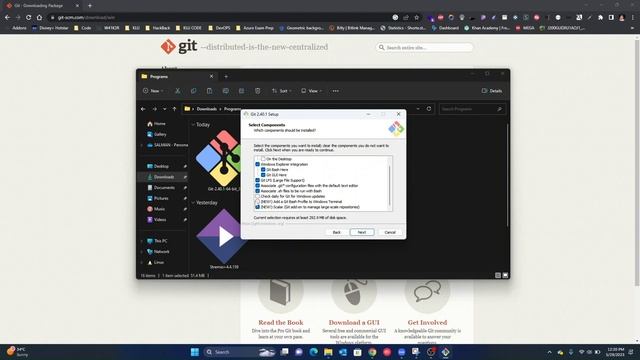Viewport: 640px width, 360px height.
Task: Click Git setup icon on taskbar
Action: click(445, 352)
